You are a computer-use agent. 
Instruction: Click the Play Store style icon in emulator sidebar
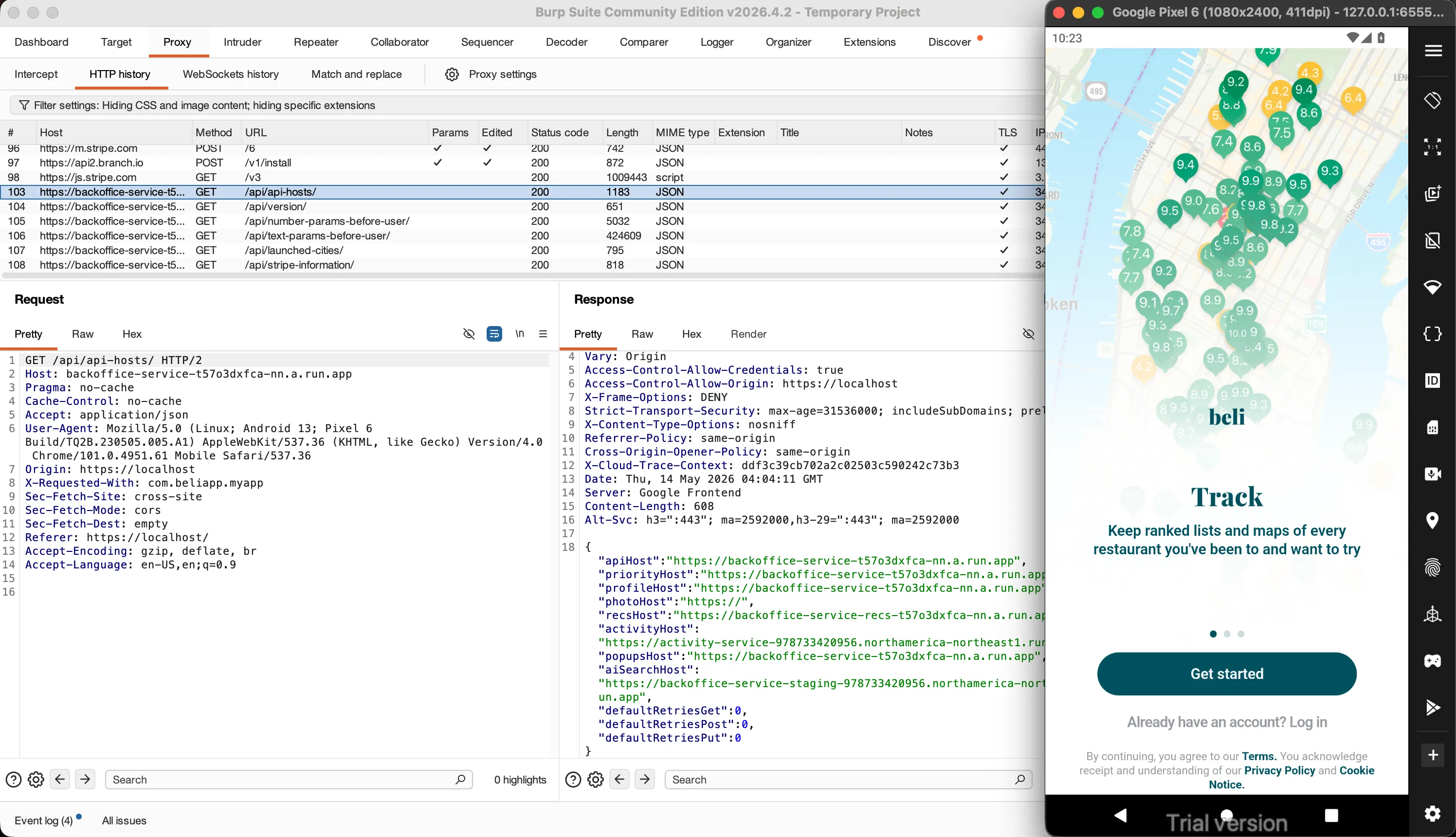click(x=1433, y=708)
